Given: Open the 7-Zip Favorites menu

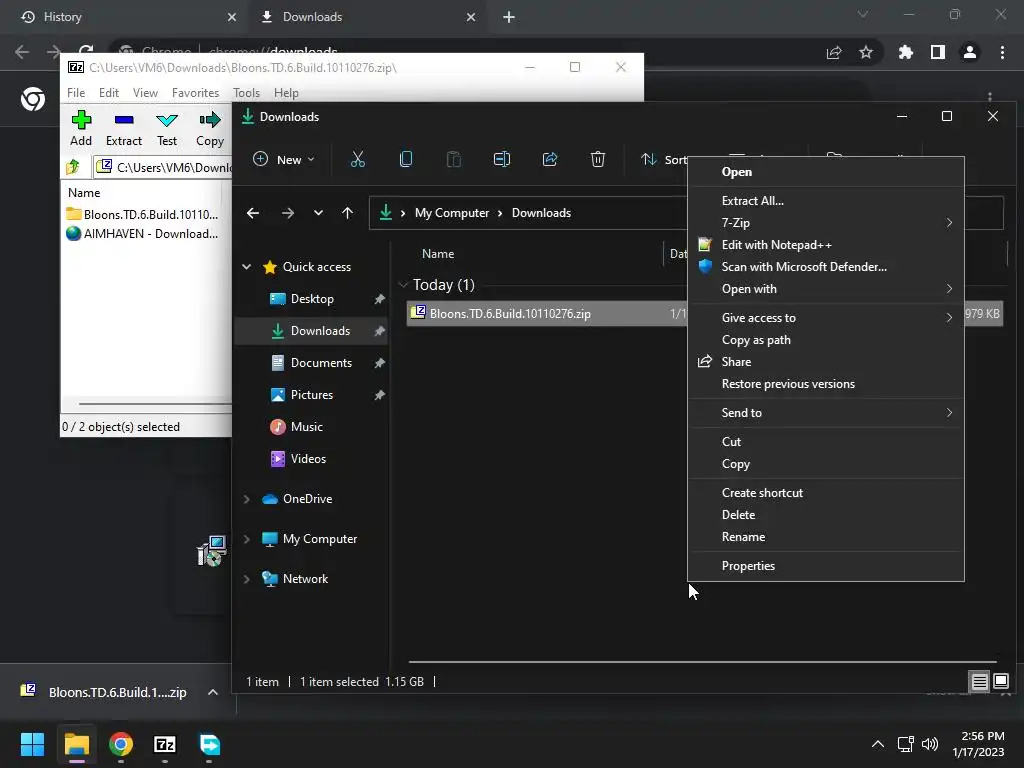Looking at the screenshot, I should pos(195,93).
